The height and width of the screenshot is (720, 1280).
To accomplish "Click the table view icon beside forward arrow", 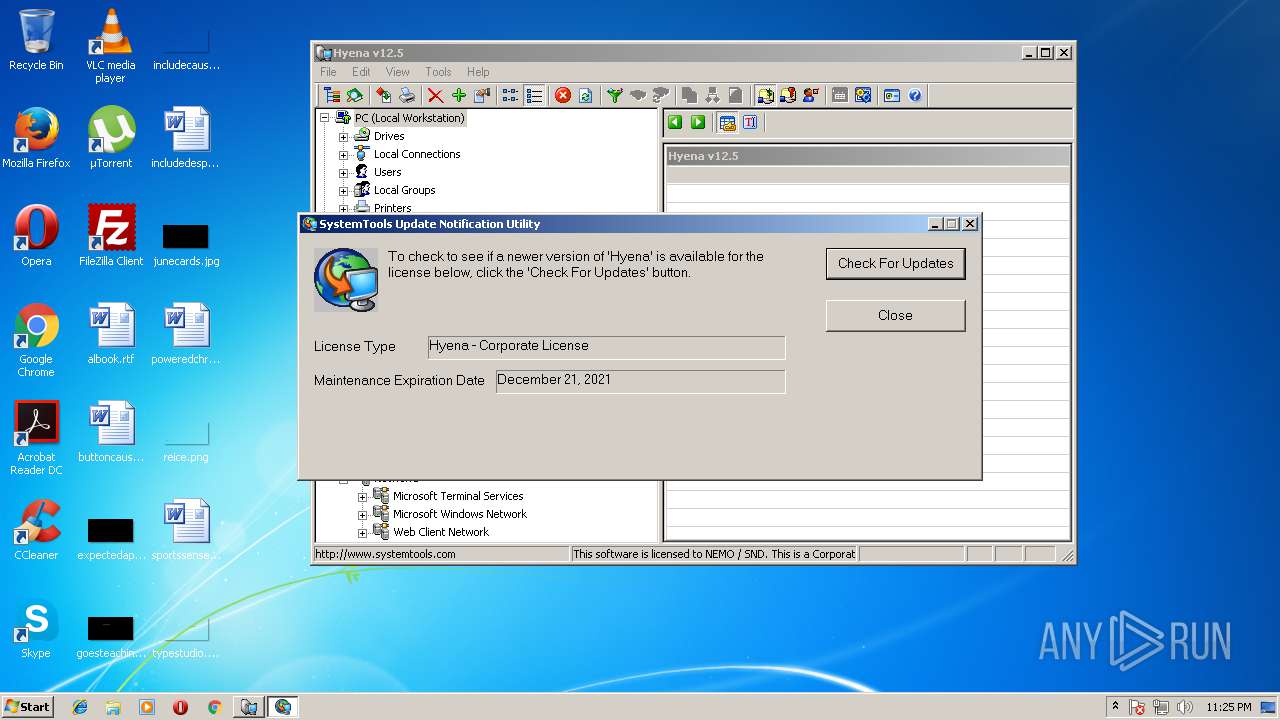I will [727, 122].
